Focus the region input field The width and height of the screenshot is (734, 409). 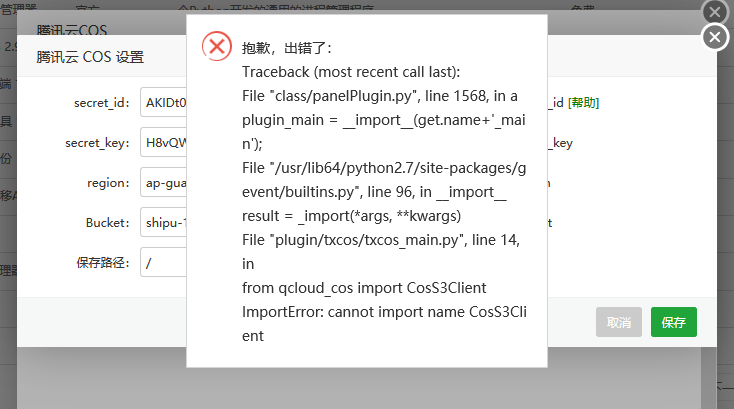163,182
